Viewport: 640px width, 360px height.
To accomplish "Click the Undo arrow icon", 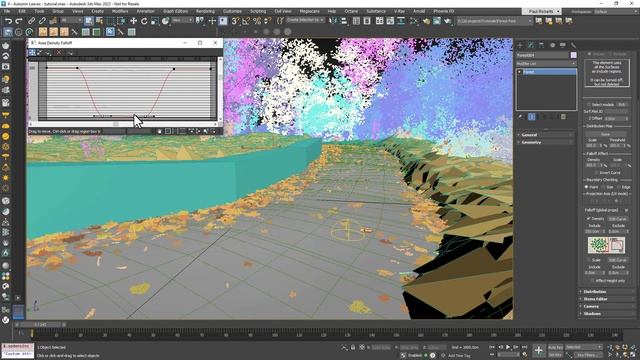I will tap(8, 20).
